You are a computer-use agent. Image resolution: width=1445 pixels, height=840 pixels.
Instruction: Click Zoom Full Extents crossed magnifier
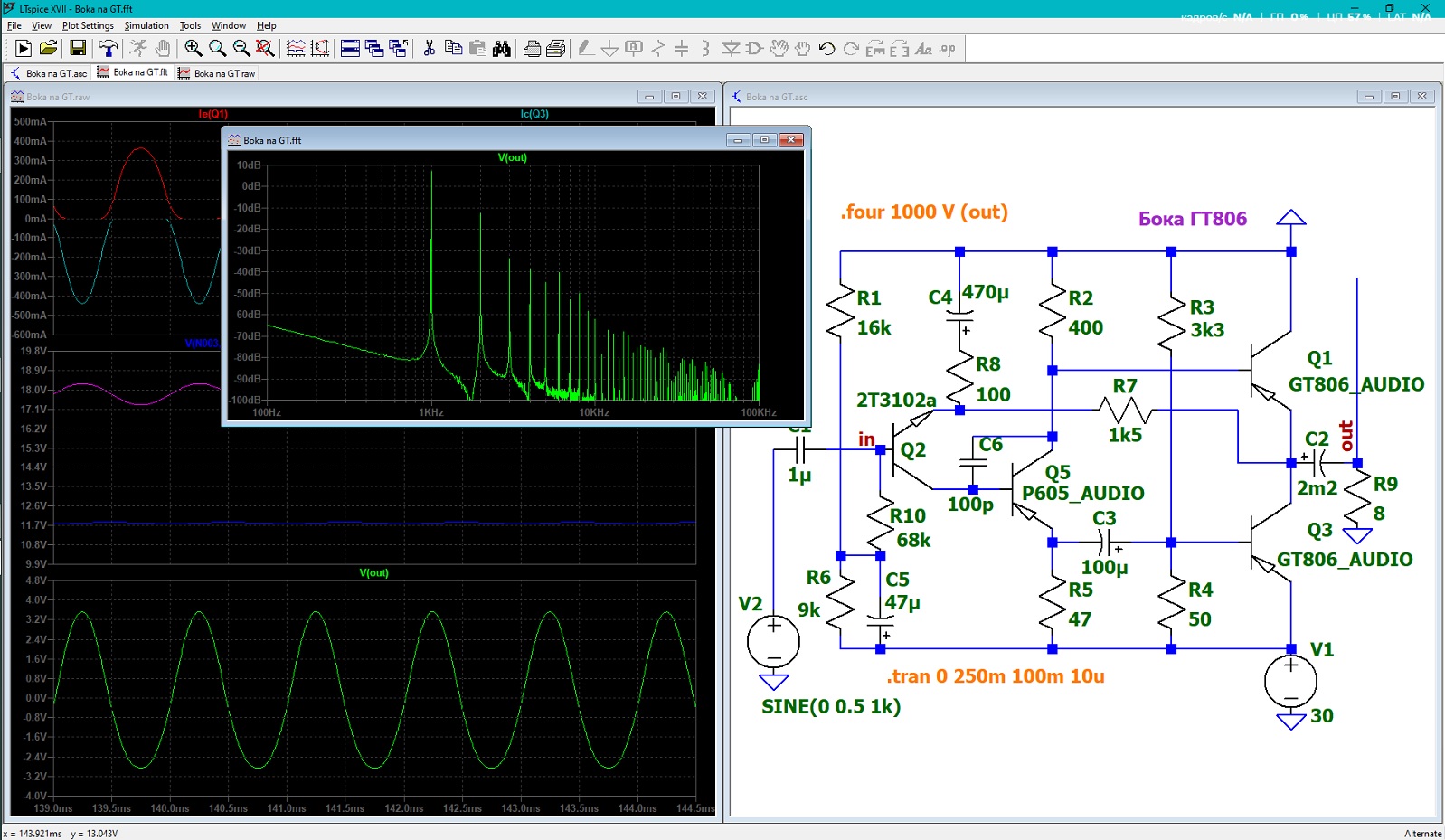click(266, 49)
